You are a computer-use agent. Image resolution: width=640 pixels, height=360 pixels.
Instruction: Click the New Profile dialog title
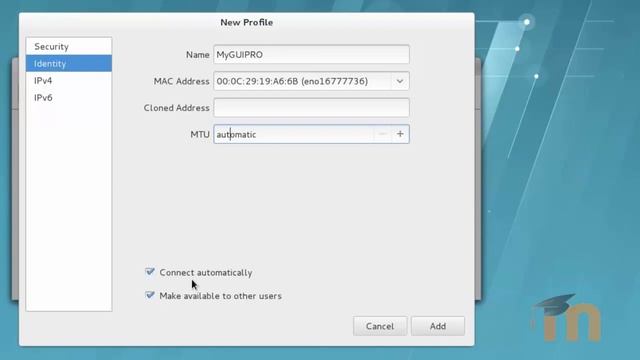pos(247,22)
